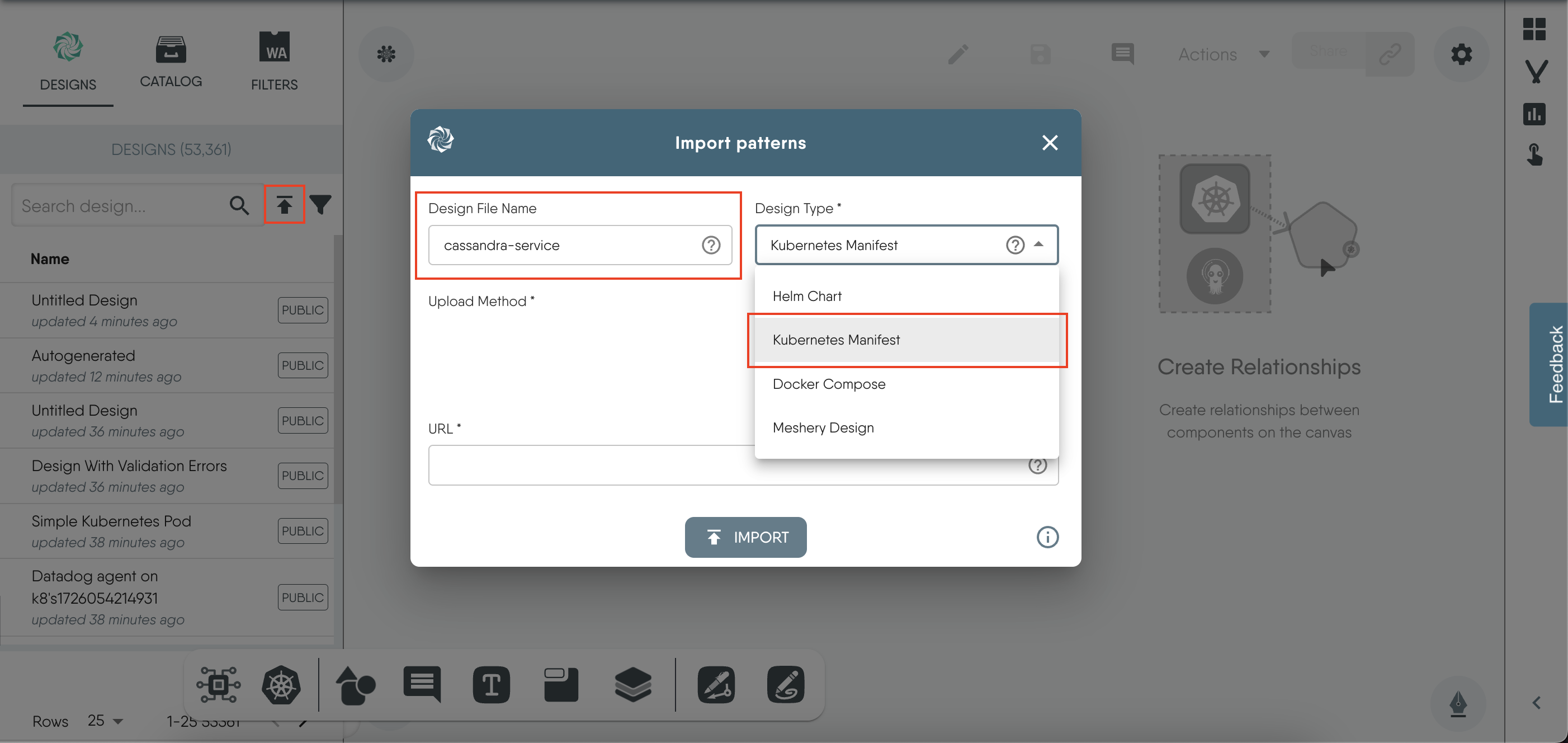Open the dashboard grid icon in right sidebar
The width and height of the screenshot is (1568, 743).
(x=1535, y=29)
